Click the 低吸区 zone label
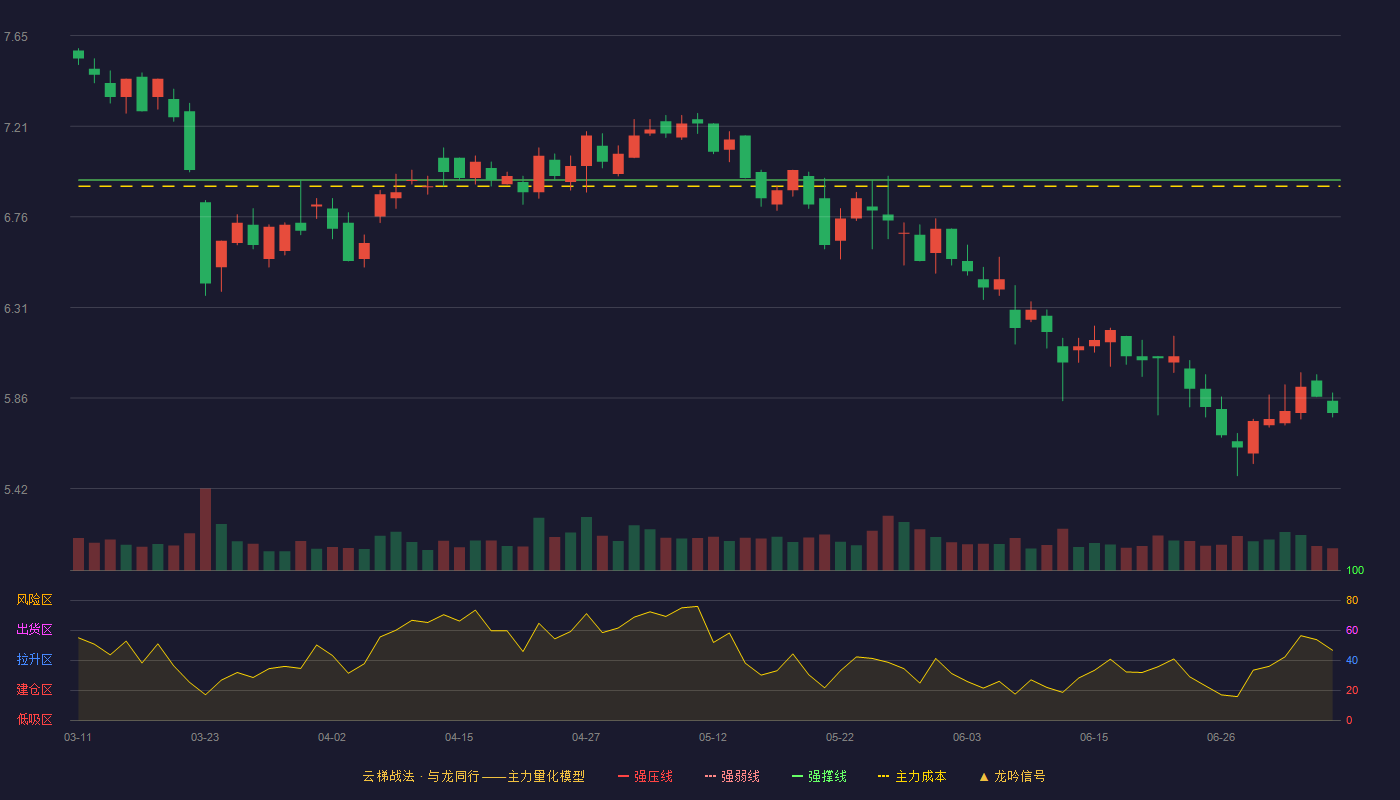 [34, 720]
